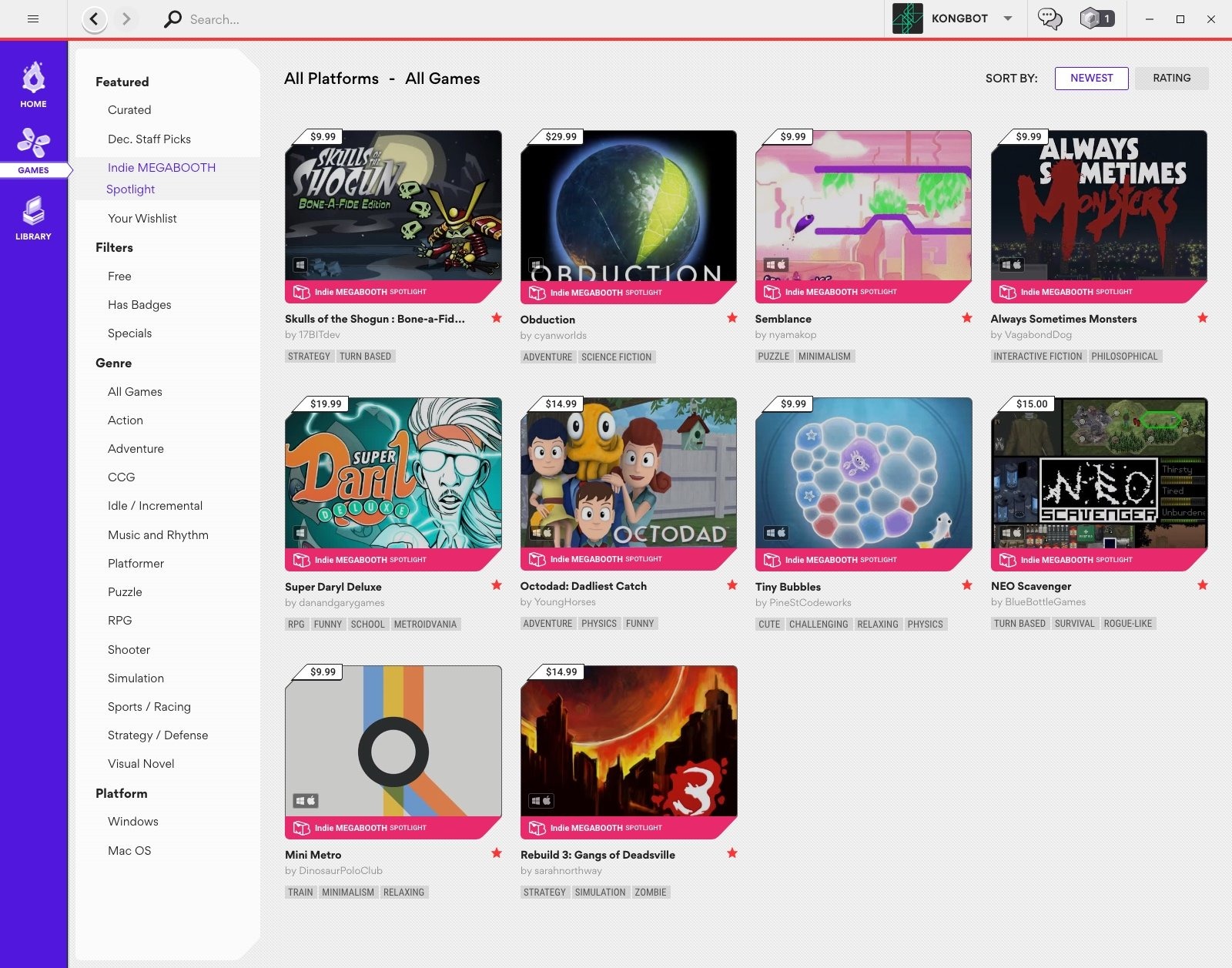Click the forward navigation arrow
1232x968 pixels.
(126, 19)
